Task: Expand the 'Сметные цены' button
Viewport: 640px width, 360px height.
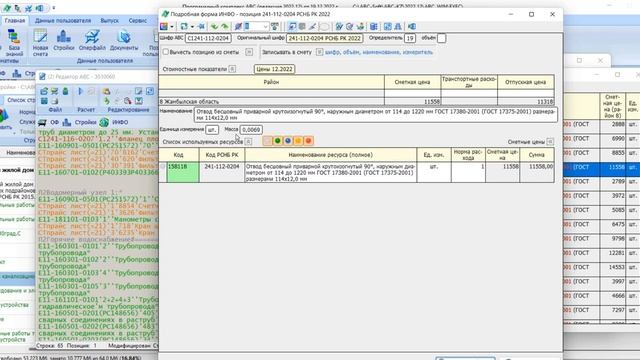Action: pos(550,142)
